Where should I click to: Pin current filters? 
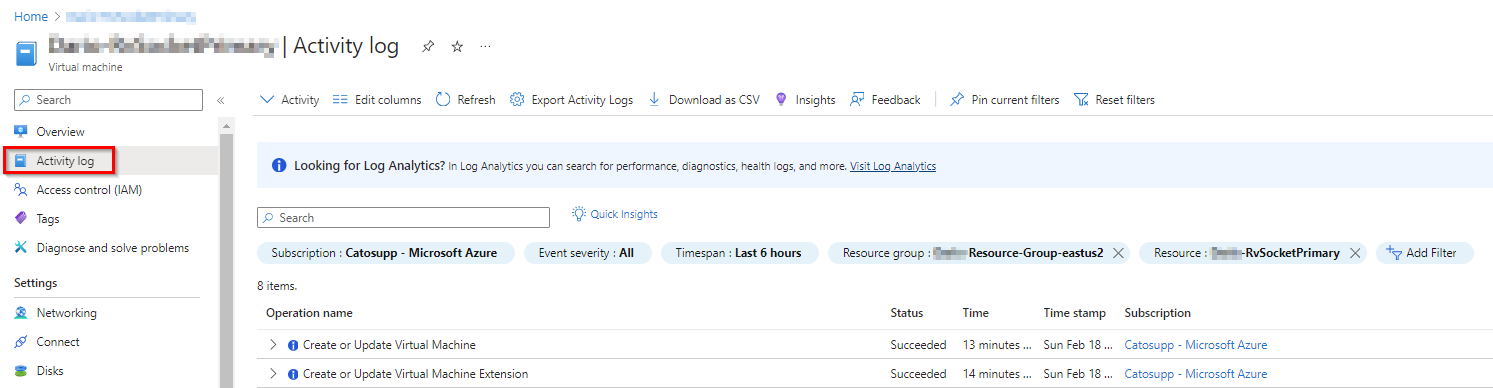coord(1005,100)
